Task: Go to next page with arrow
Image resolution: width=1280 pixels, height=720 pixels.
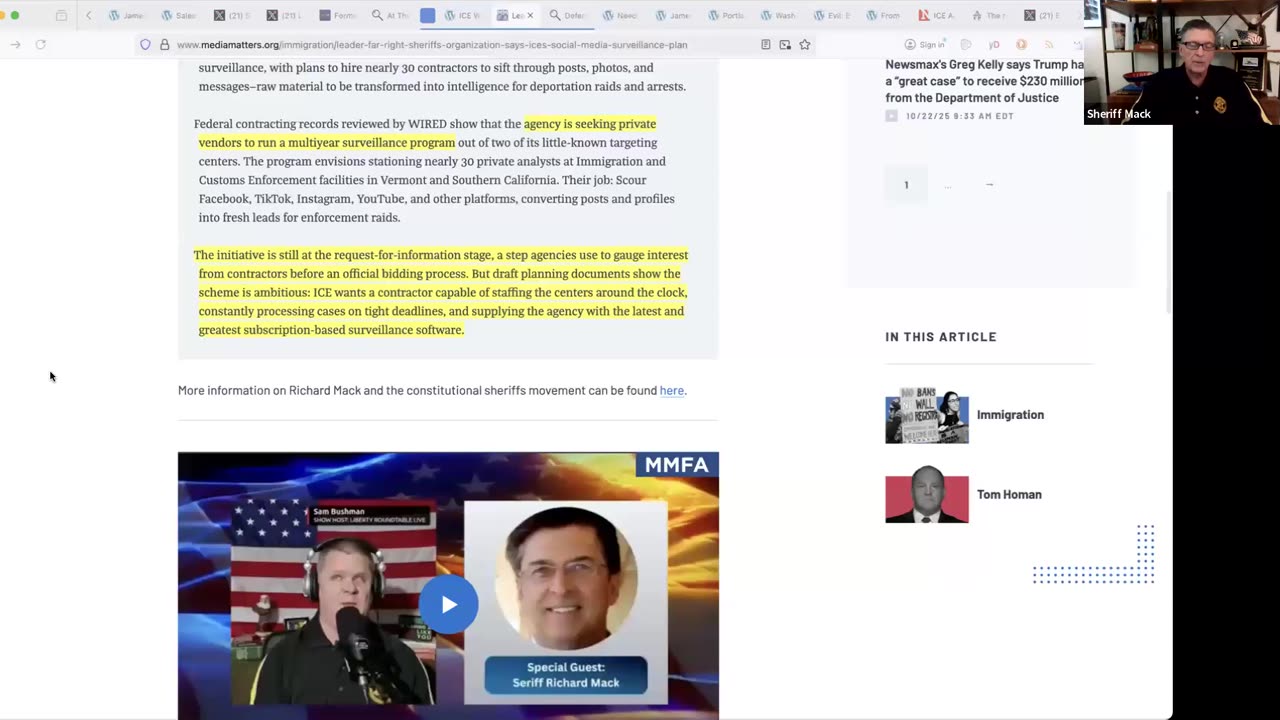Action: (989, 185)
